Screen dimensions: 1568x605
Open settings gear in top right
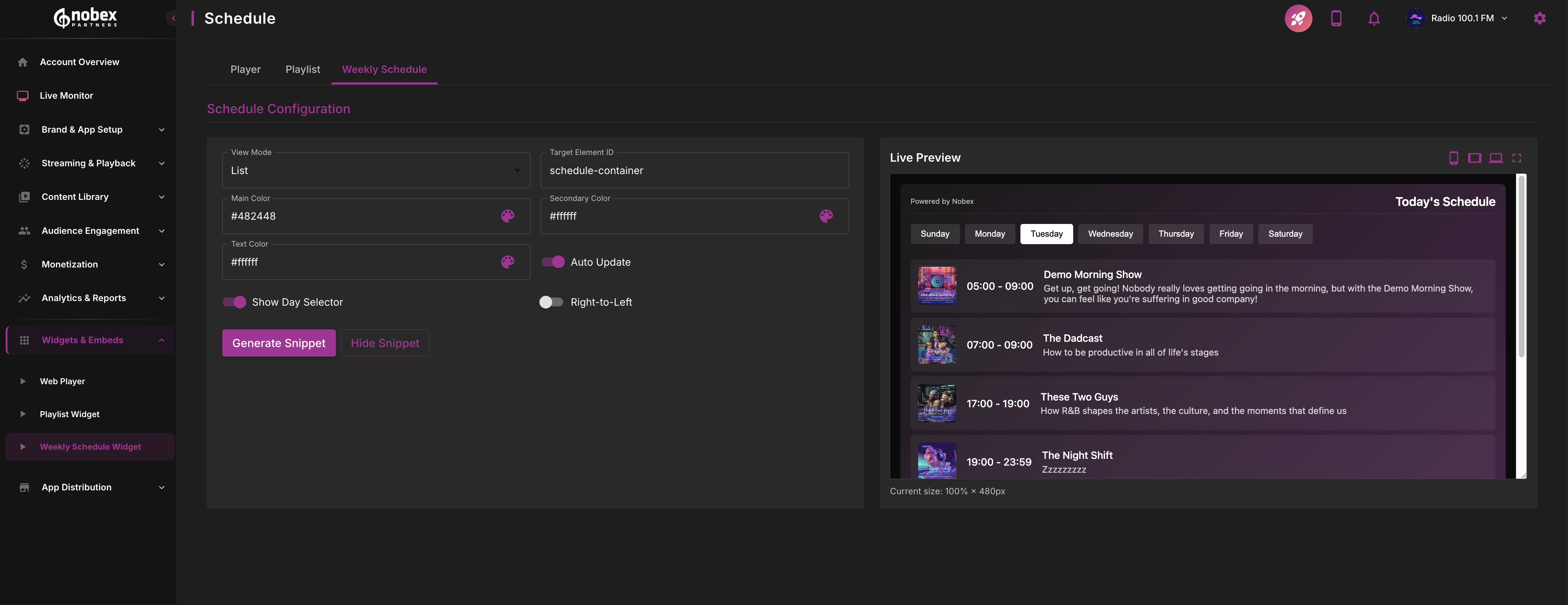point(1539,18)
